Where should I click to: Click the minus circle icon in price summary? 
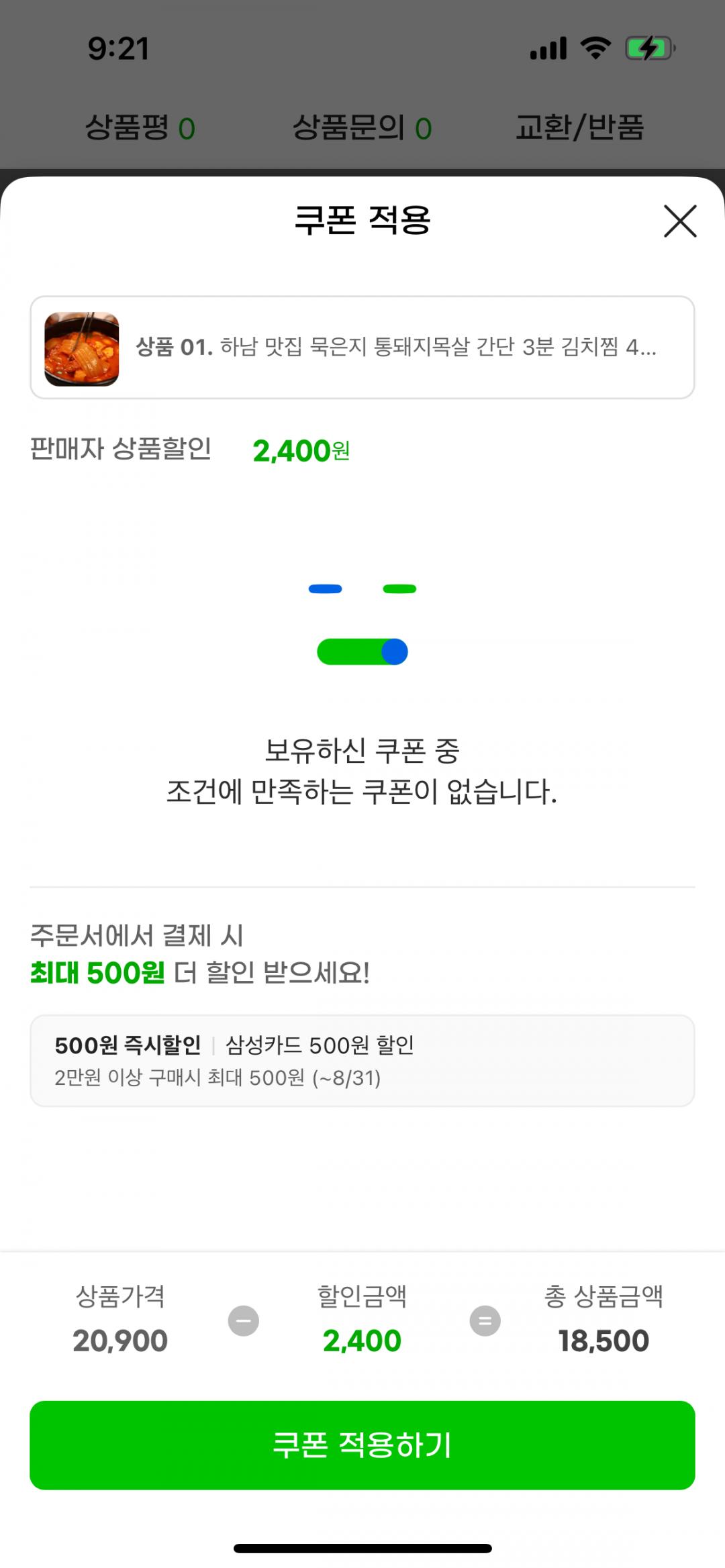point(243,1321)
